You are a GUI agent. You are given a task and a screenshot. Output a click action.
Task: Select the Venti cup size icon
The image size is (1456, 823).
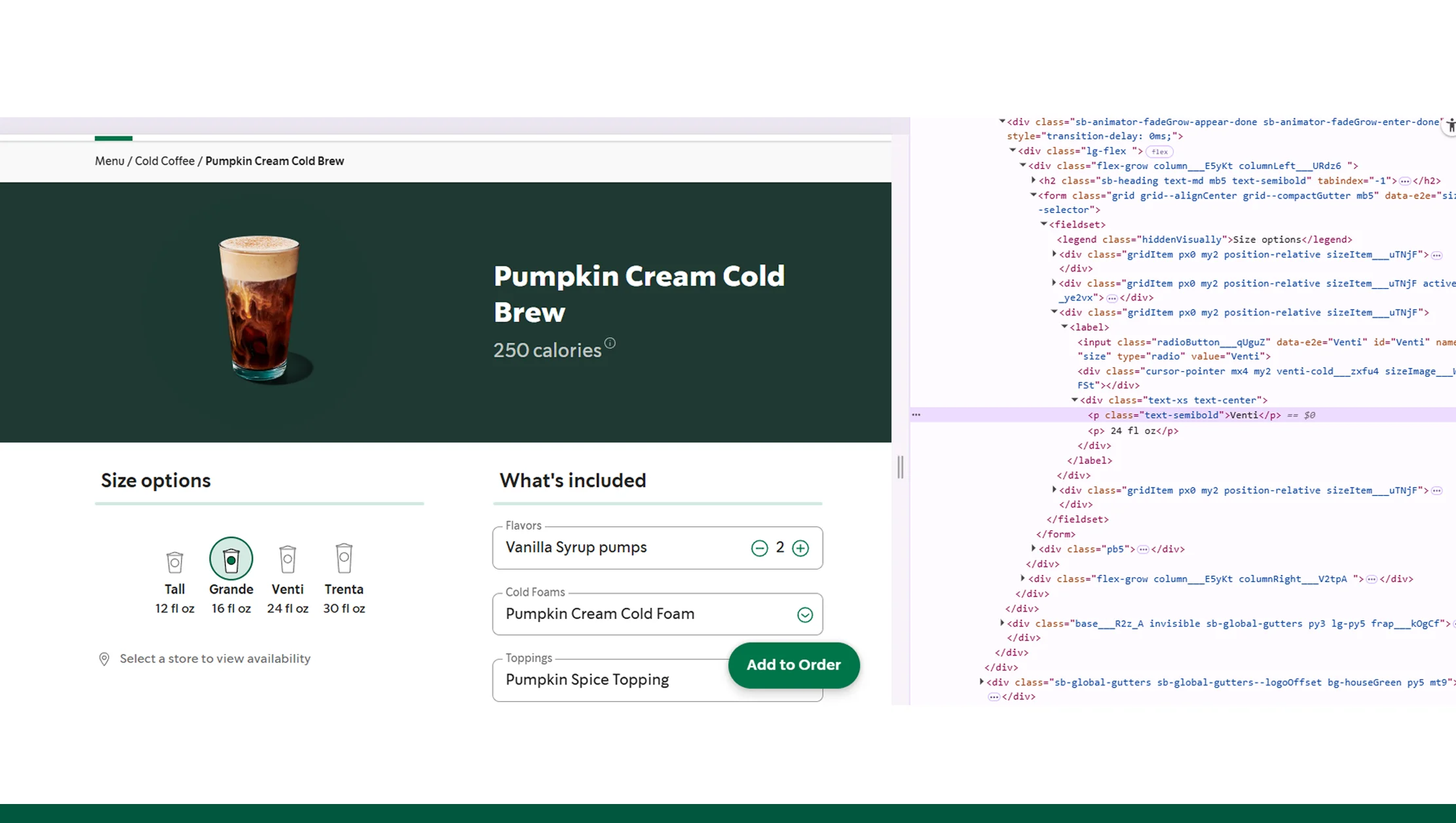tap(288, 559)
